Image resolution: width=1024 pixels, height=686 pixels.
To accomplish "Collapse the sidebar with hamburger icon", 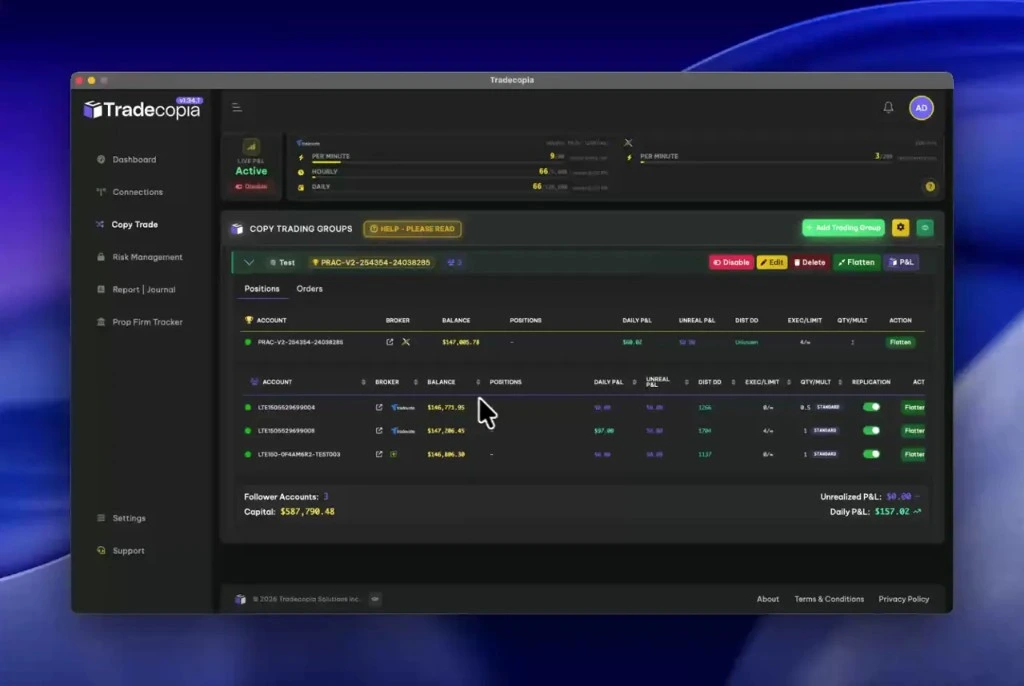I will coord(237,107).
